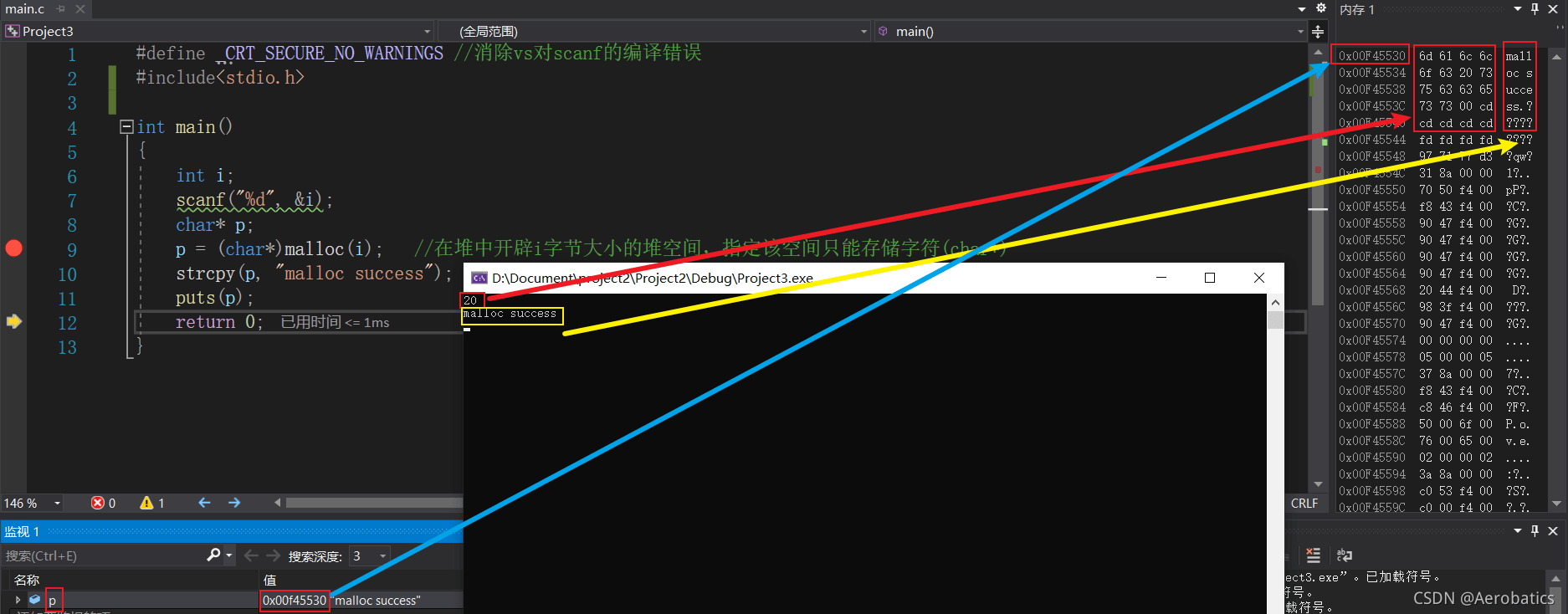Switch to the main.c document tab
Image resolution: width=1568 pixels, height=614 pixels.
[x=25, y=9]
